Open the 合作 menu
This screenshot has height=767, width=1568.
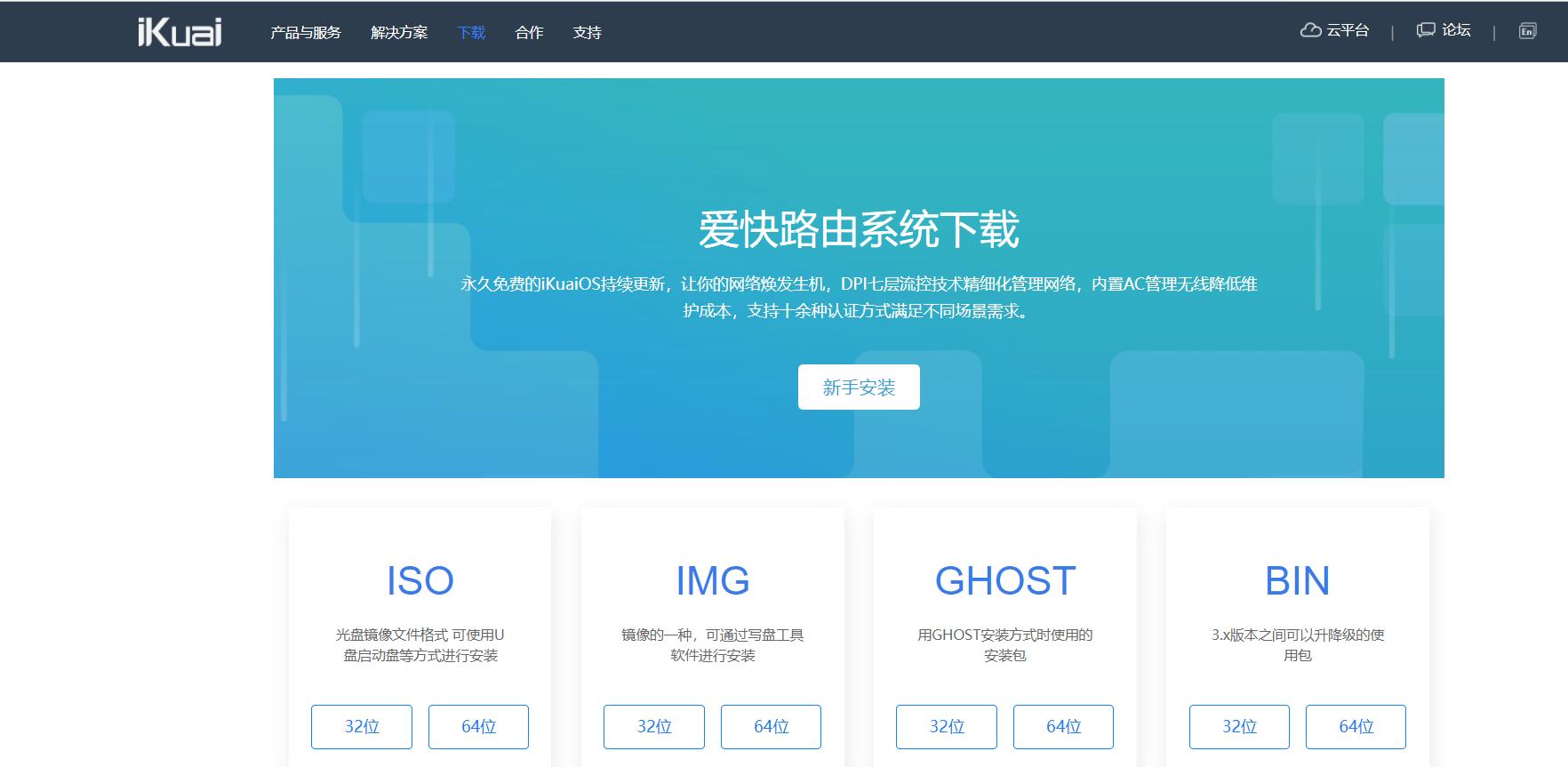click(529, 33)
